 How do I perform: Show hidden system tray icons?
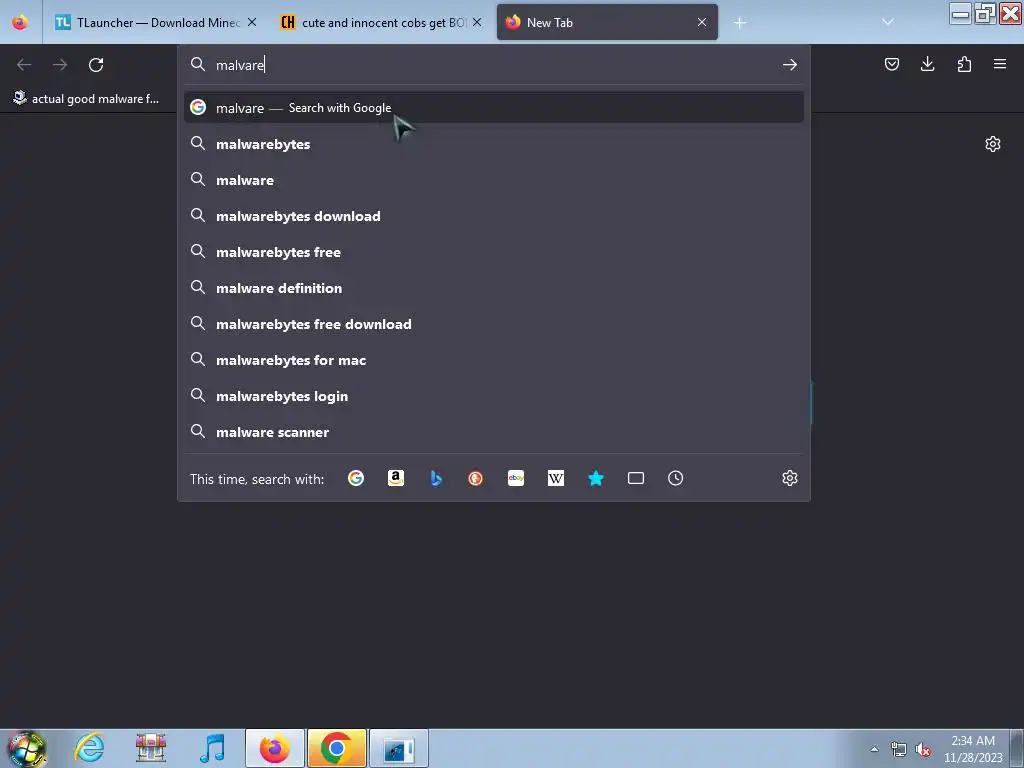(874, 749)
